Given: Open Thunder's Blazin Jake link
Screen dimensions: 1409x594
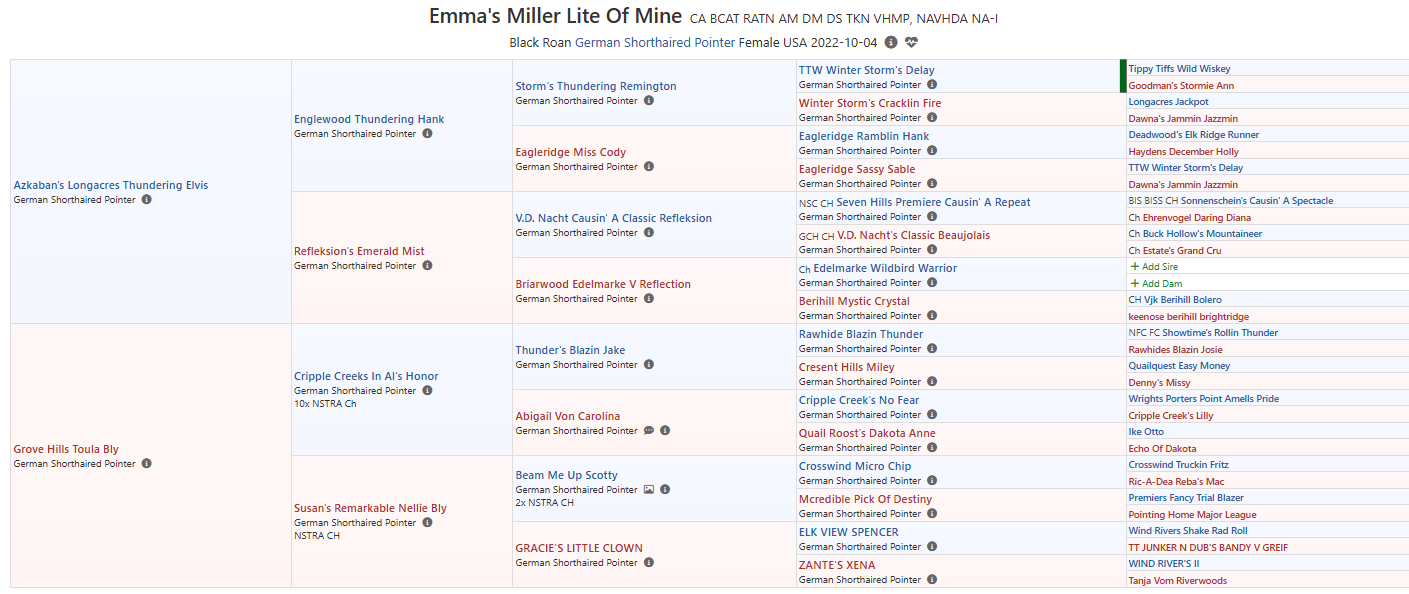Looking at the screenshot, I should tap(570, 350).
